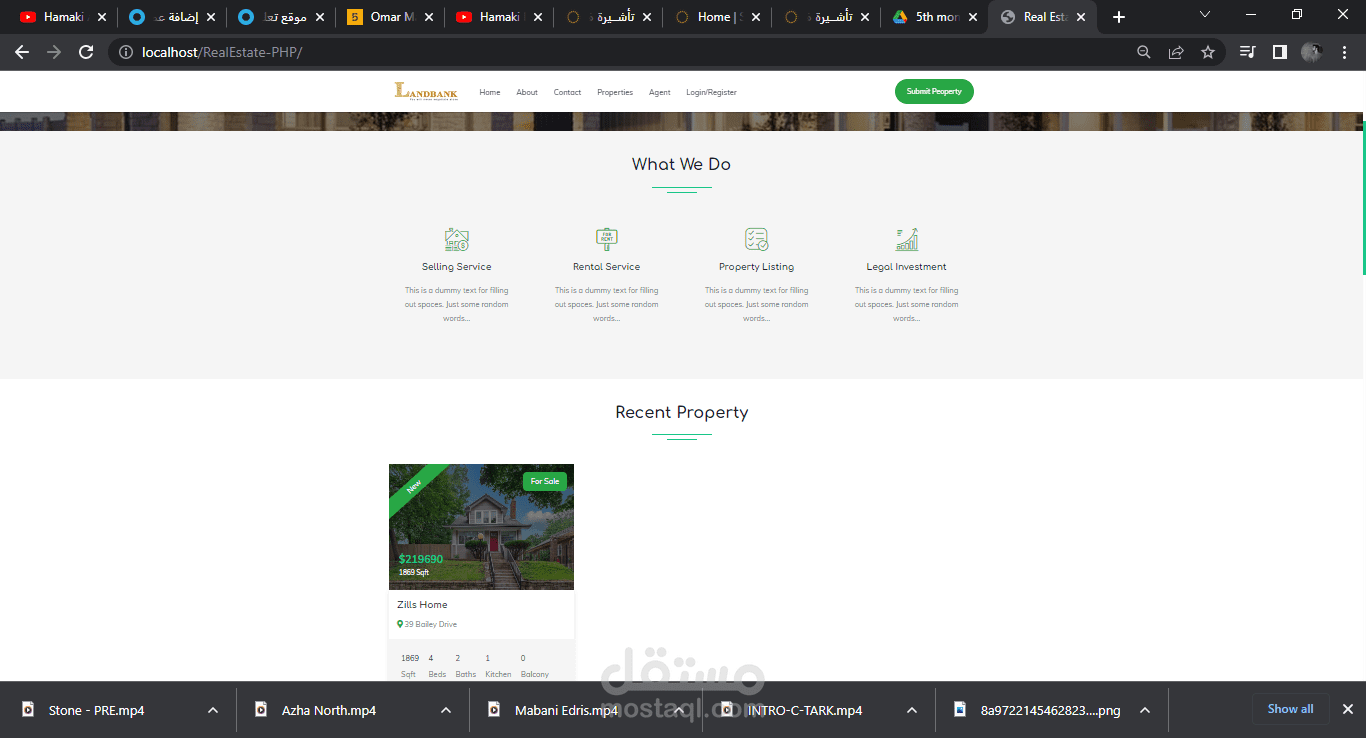
Task: Open options for INTRO-C-TARK.mp4 download
Action: (912, 710)
